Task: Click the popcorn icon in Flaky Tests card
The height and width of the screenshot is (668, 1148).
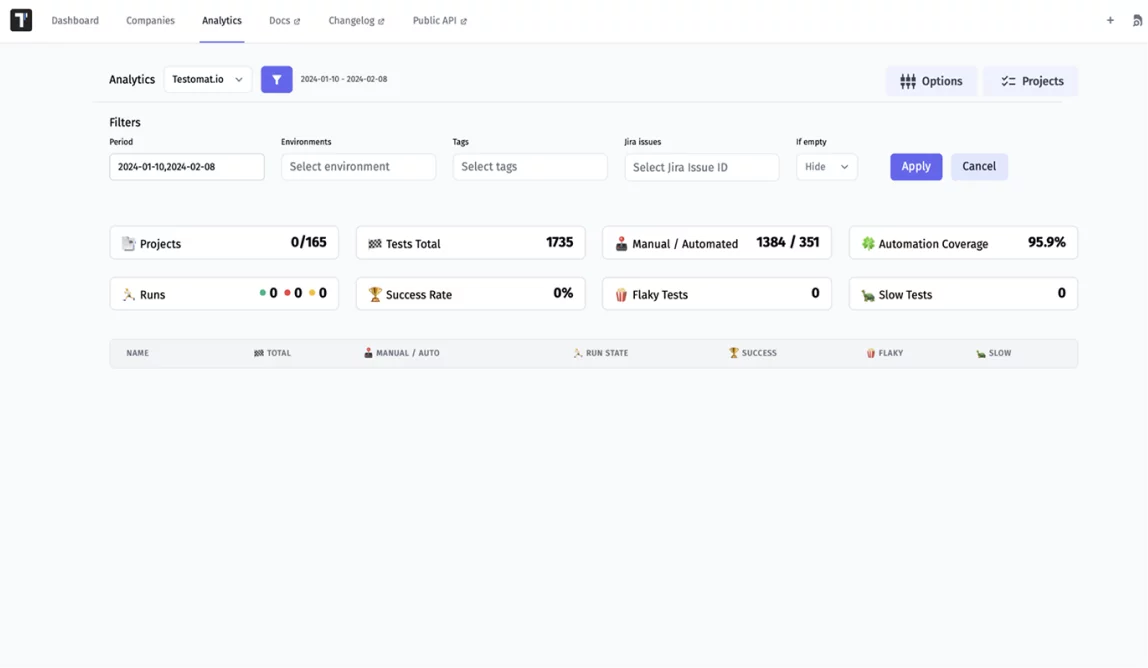Action: 621,295
